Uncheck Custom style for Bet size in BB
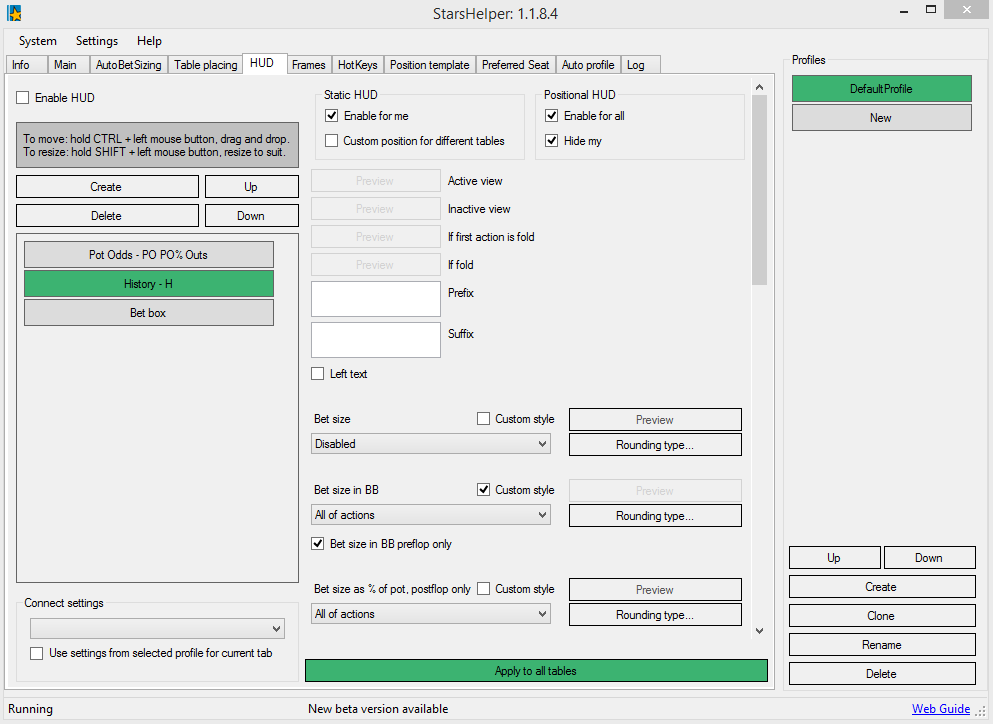This screenshot has width=993, height=724. pos(483,490)
